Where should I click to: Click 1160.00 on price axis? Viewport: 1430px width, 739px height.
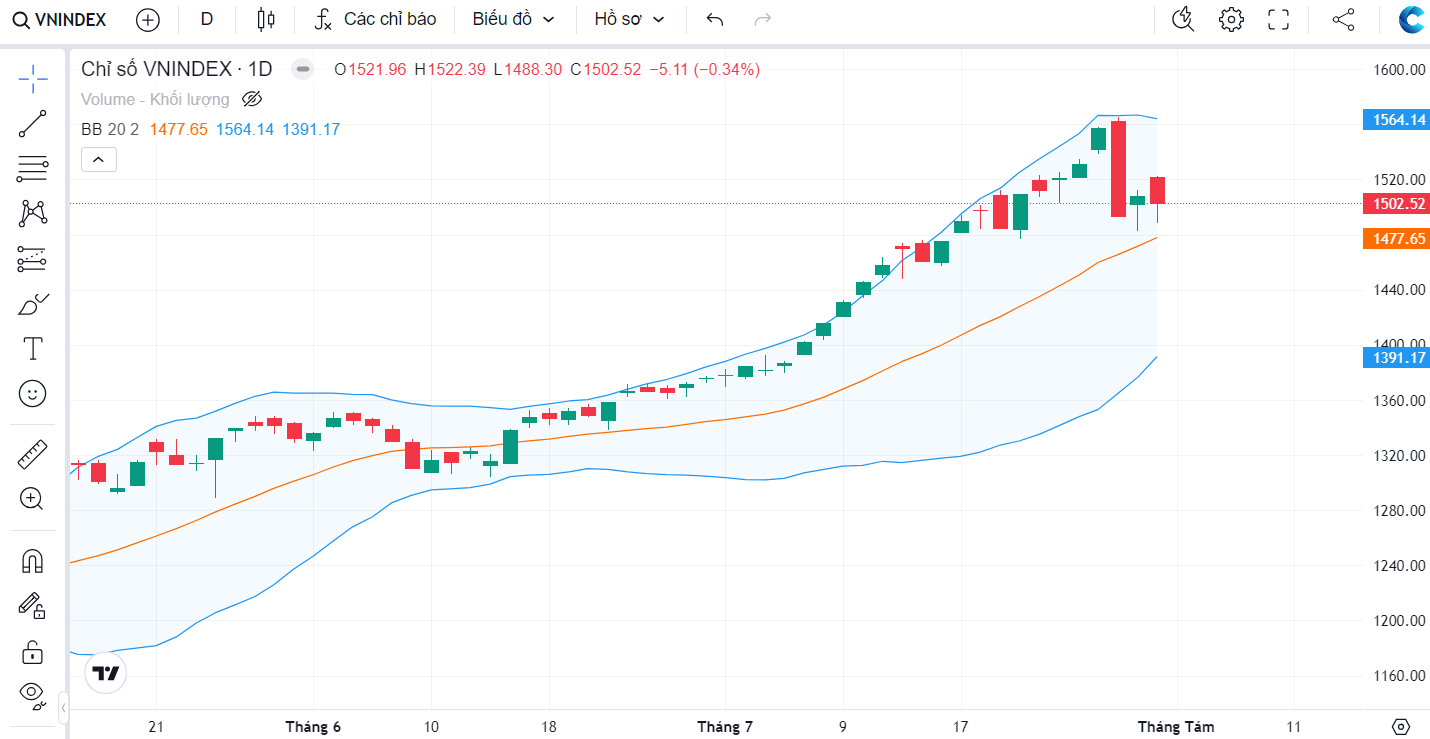click(1398, 676)
